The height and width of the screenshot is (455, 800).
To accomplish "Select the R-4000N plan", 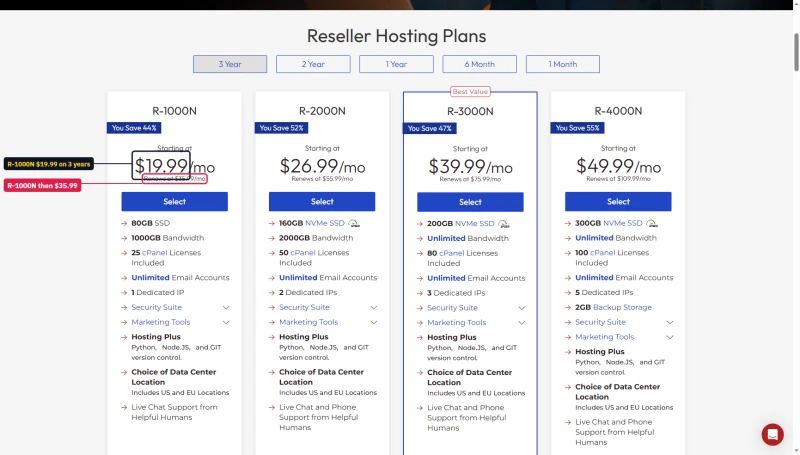I will point(618,201).
